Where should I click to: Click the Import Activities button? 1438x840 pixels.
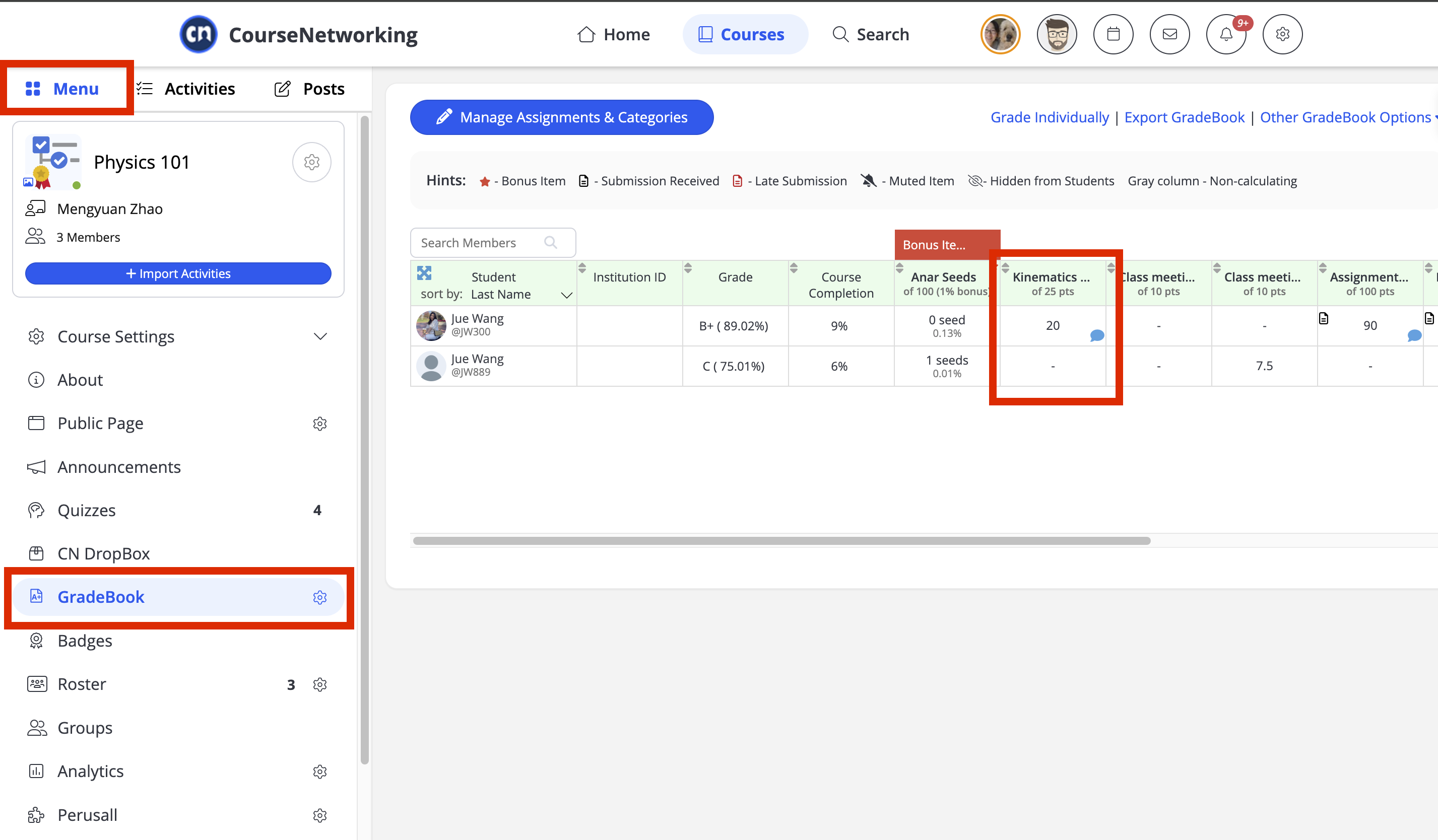point(178,274)
